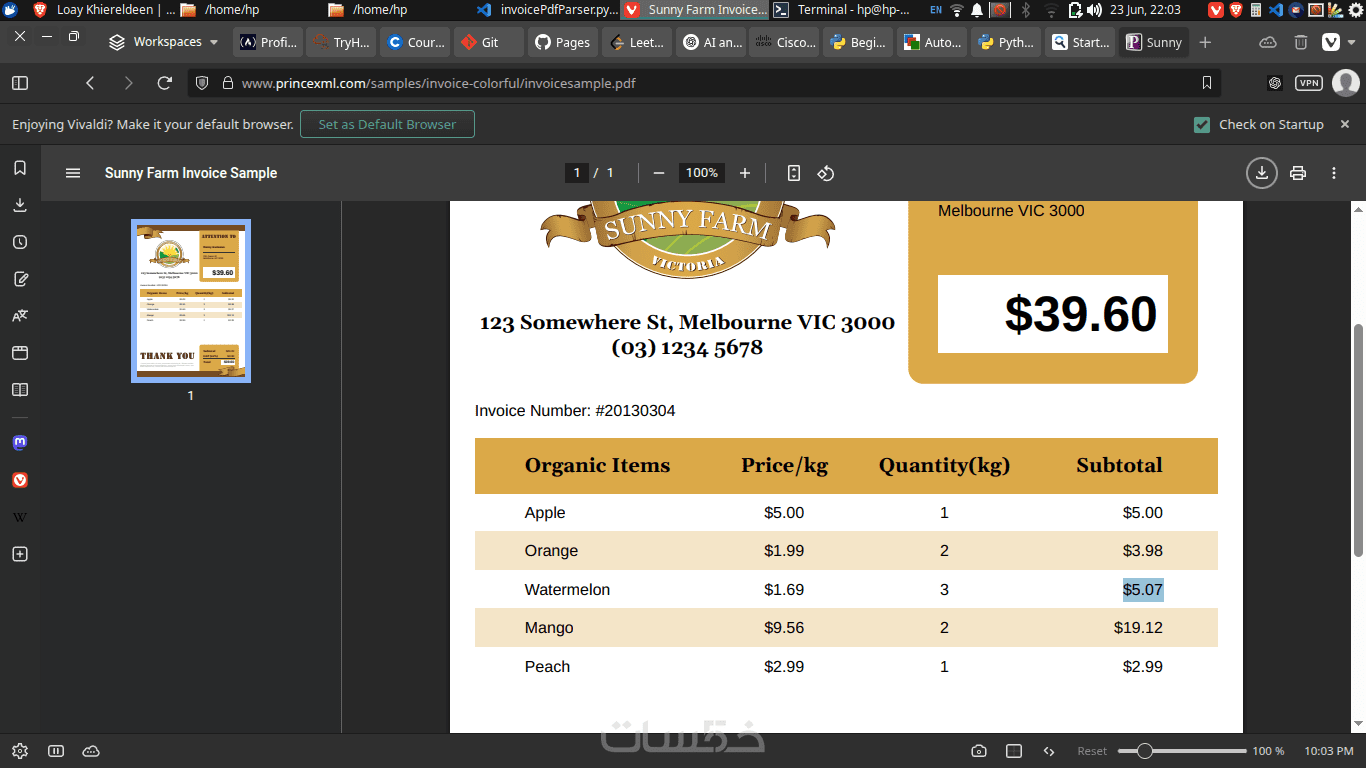Viewport: 1366px width, 768px height.
Task: Open the Bookmarks panel in the sidebar
Action: coord(20,168)
